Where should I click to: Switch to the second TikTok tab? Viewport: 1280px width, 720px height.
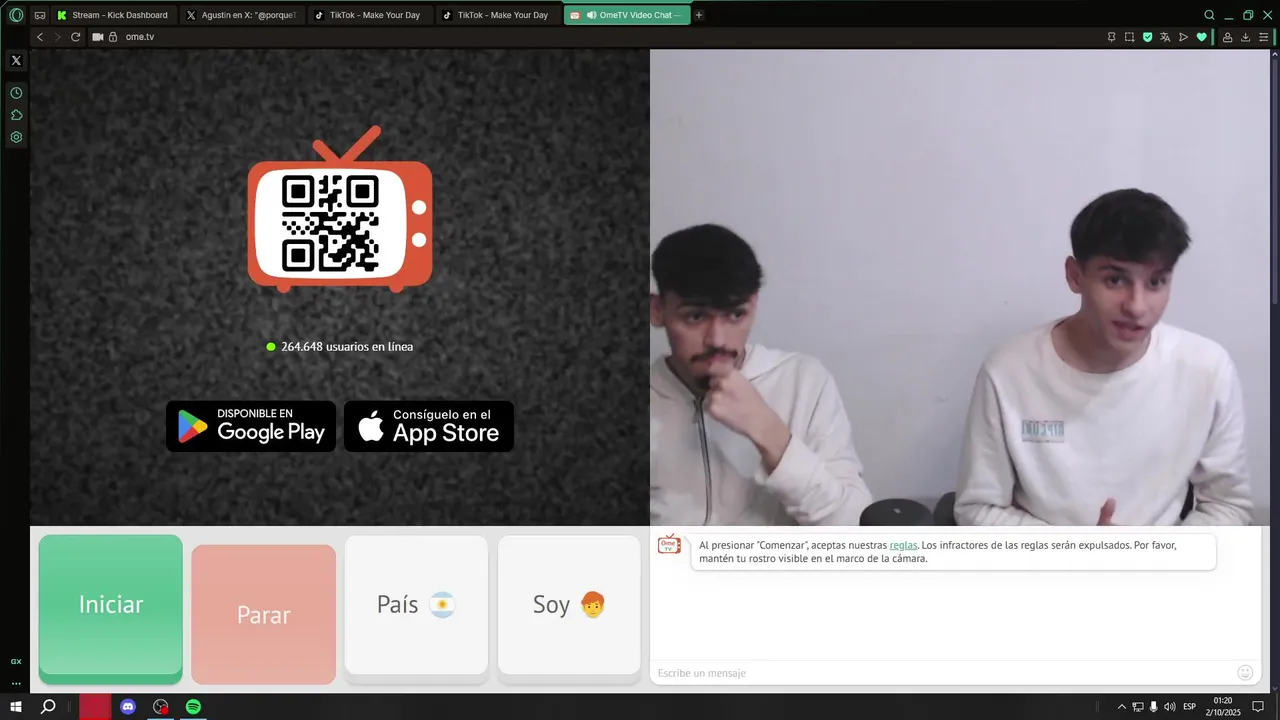point(497,15)
